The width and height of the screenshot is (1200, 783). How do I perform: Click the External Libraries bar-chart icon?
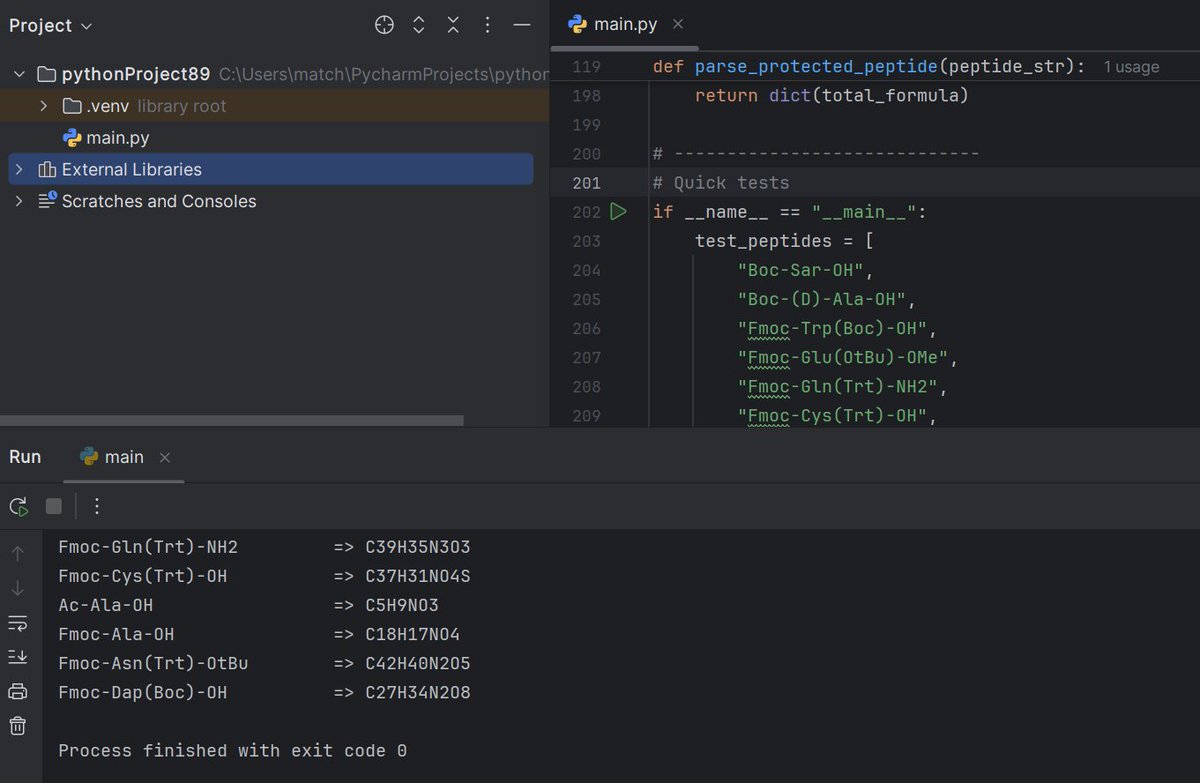click(47, 169)
